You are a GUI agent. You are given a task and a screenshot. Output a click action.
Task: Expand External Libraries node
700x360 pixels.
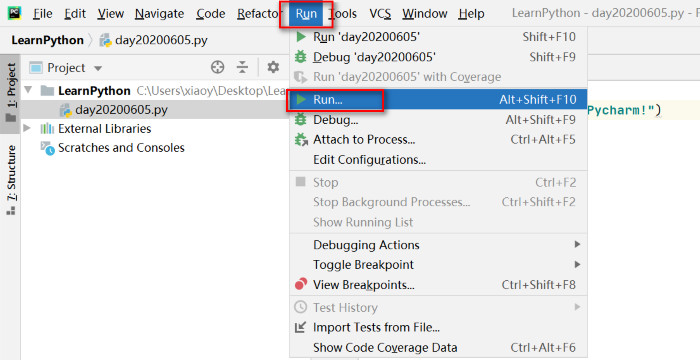click(27, 129)
